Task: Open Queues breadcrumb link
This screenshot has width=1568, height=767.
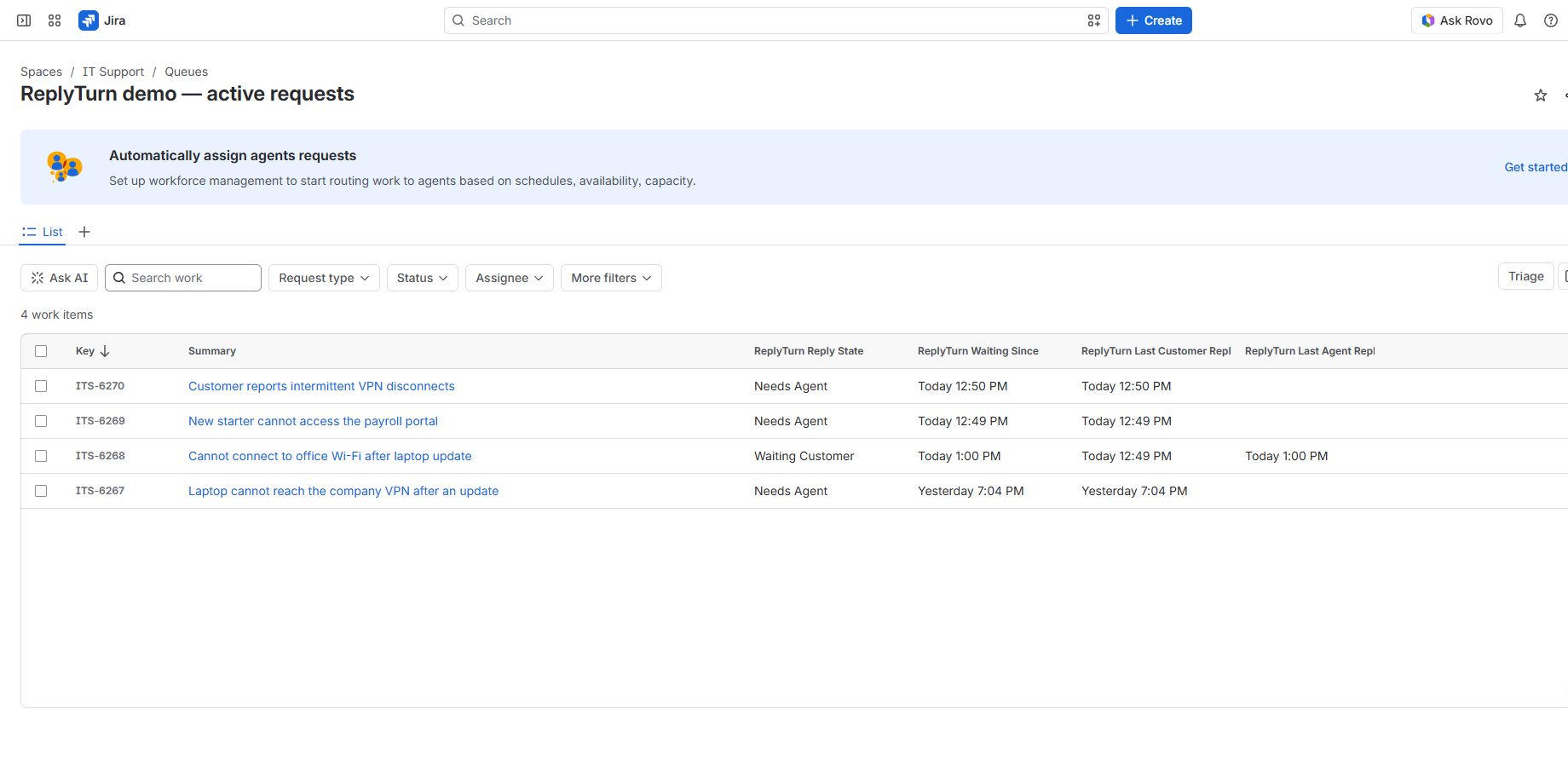Action: click(x=186, y=72)
